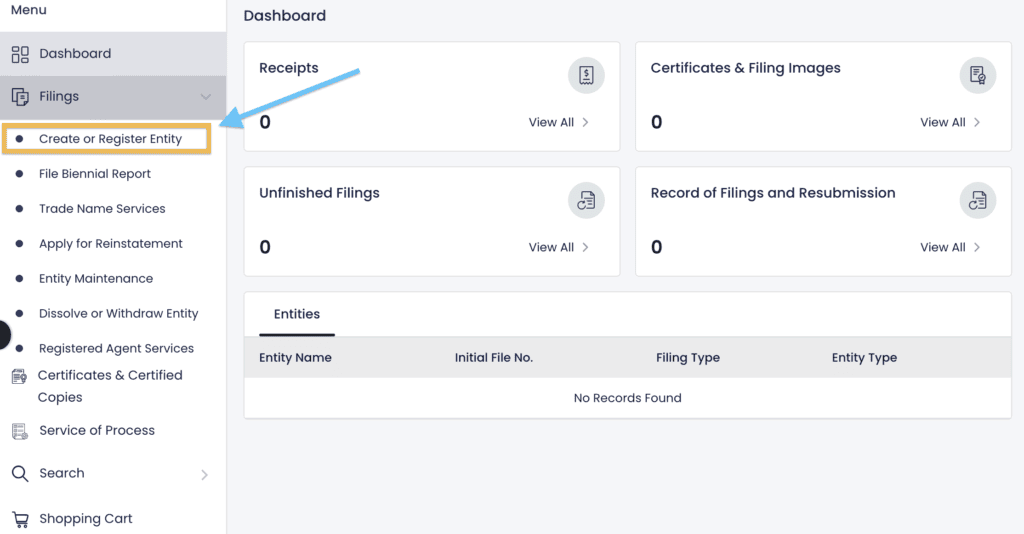Image resolution: width=1024 pixels, height=534 pixels.
Task: Click the Shopping Cart icon
Action: (20, 520)
